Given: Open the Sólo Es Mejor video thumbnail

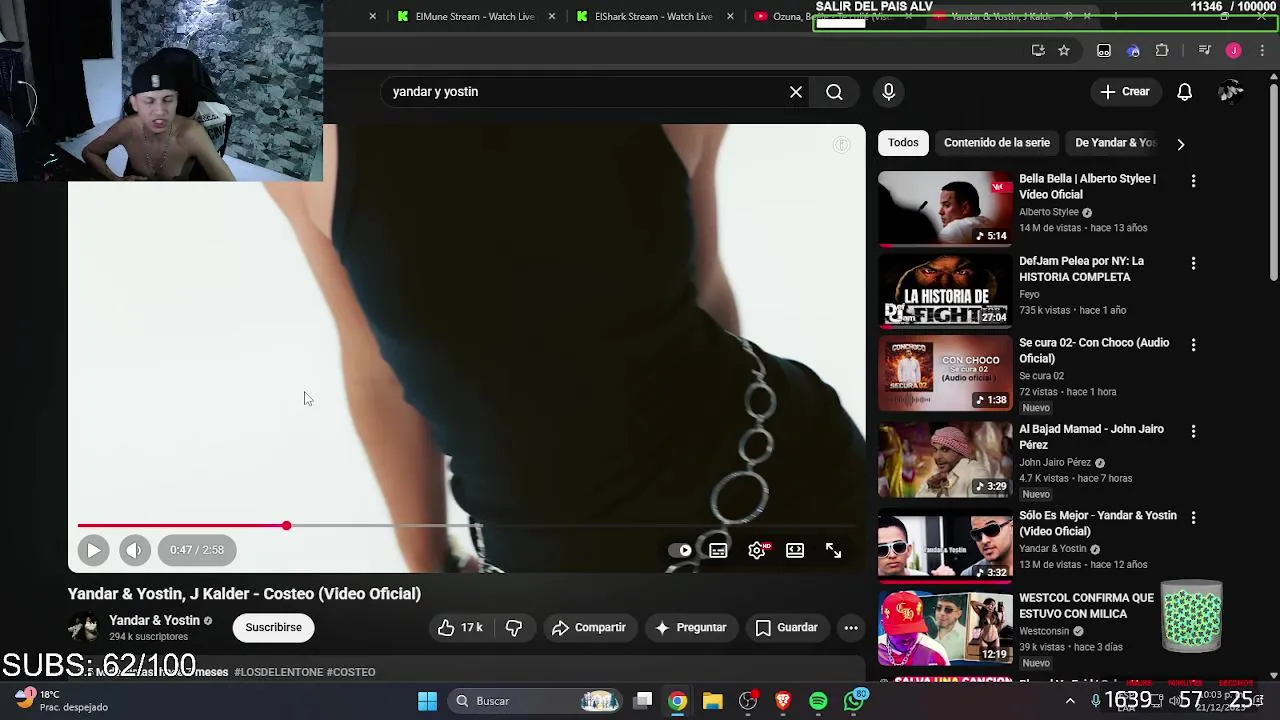Looking at the screenshot, I should [x=945, y=546].
